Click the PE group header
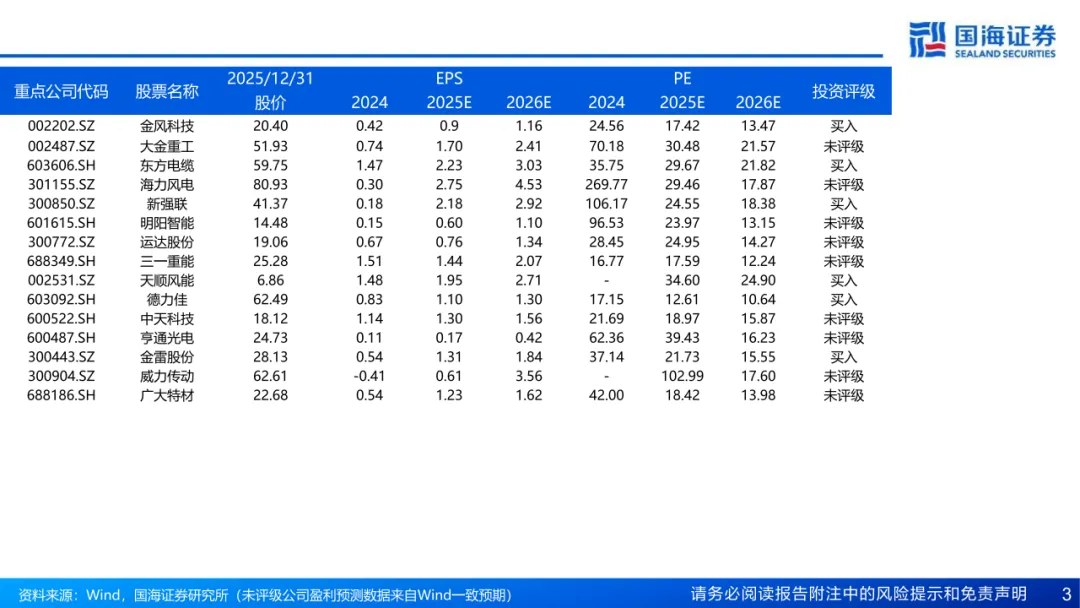 (x=682, y=78)
